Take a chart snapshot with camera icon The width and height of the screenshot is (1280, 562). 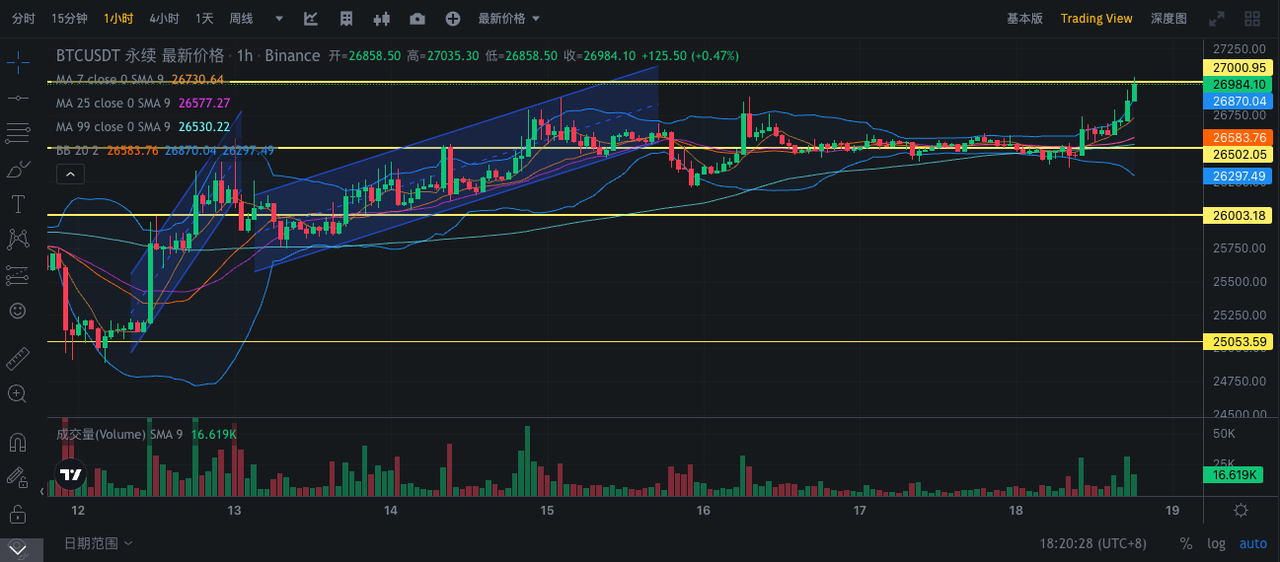417,18
